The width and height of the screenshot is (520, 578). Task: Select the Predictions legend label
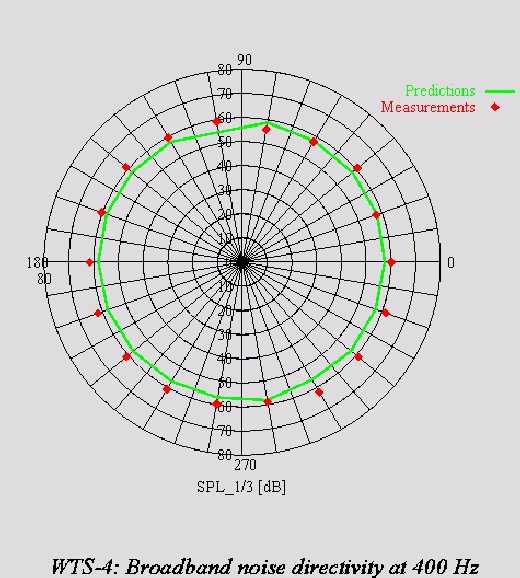point(440,91)
